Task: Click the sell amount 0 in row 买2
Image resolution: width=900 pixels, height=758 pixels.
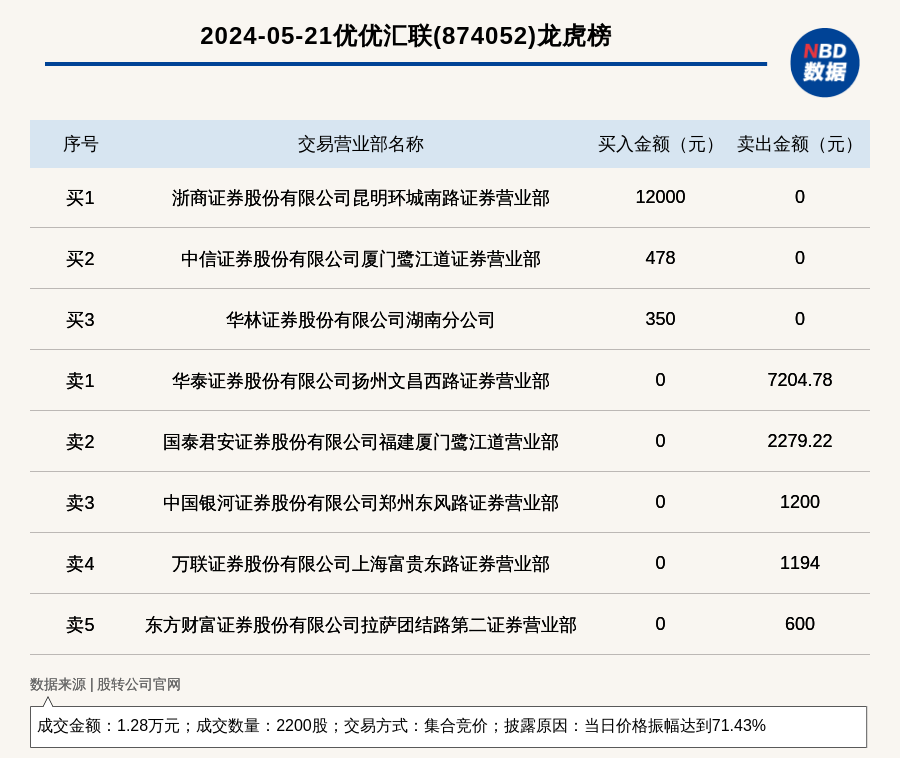Action: 800,258
